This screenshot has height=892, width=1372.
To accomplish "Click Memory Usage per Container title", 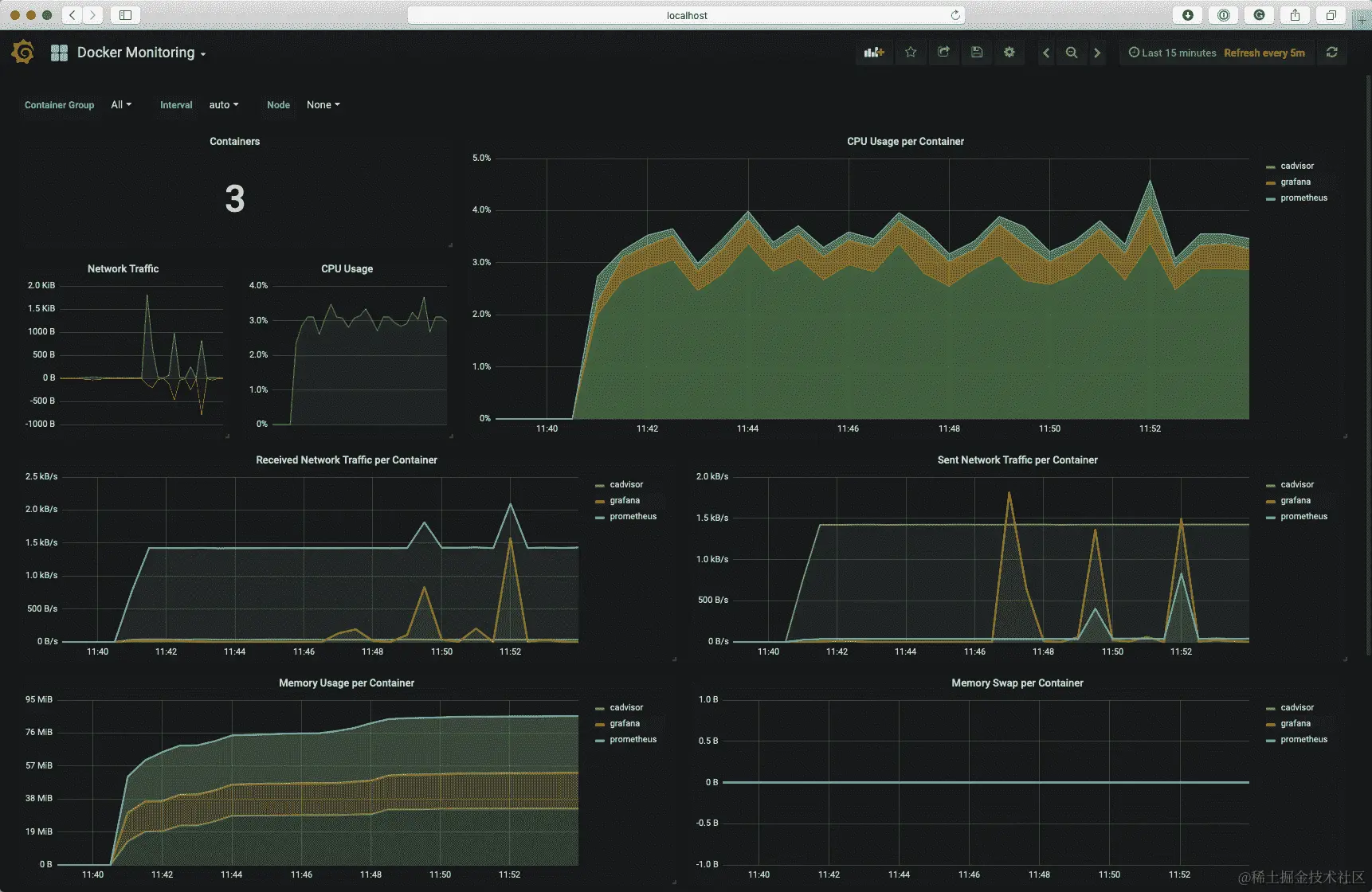I will (346, 683).
